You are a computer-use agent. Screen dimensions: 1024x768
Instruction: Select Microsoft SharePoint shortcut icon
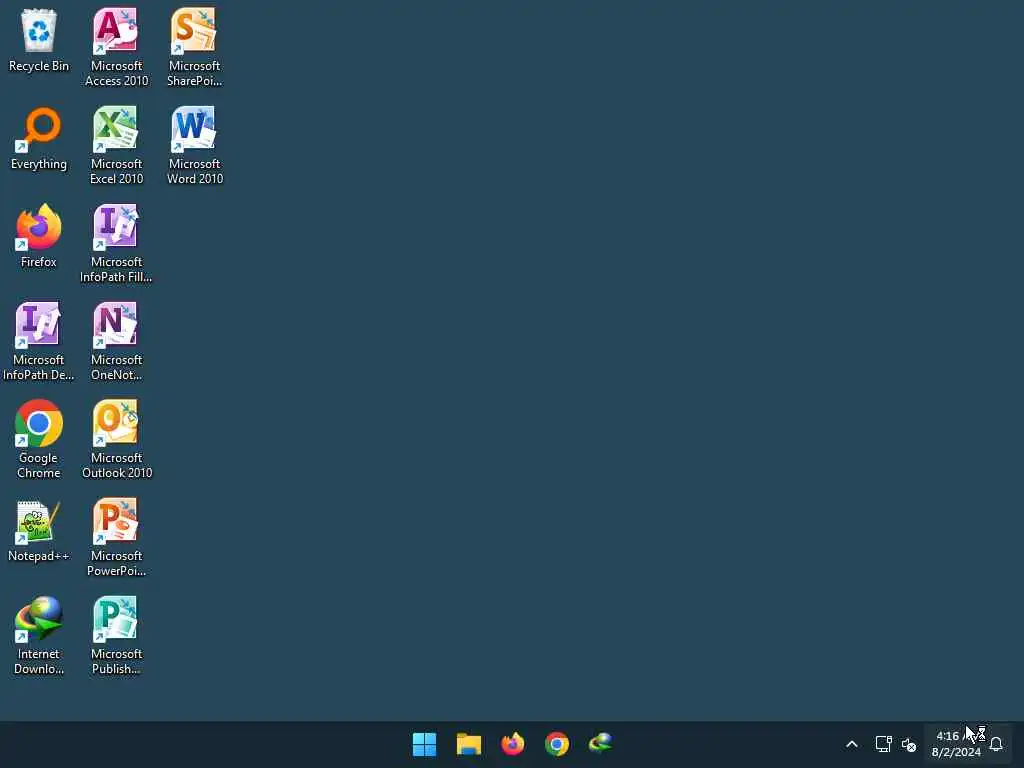(195, 46)
